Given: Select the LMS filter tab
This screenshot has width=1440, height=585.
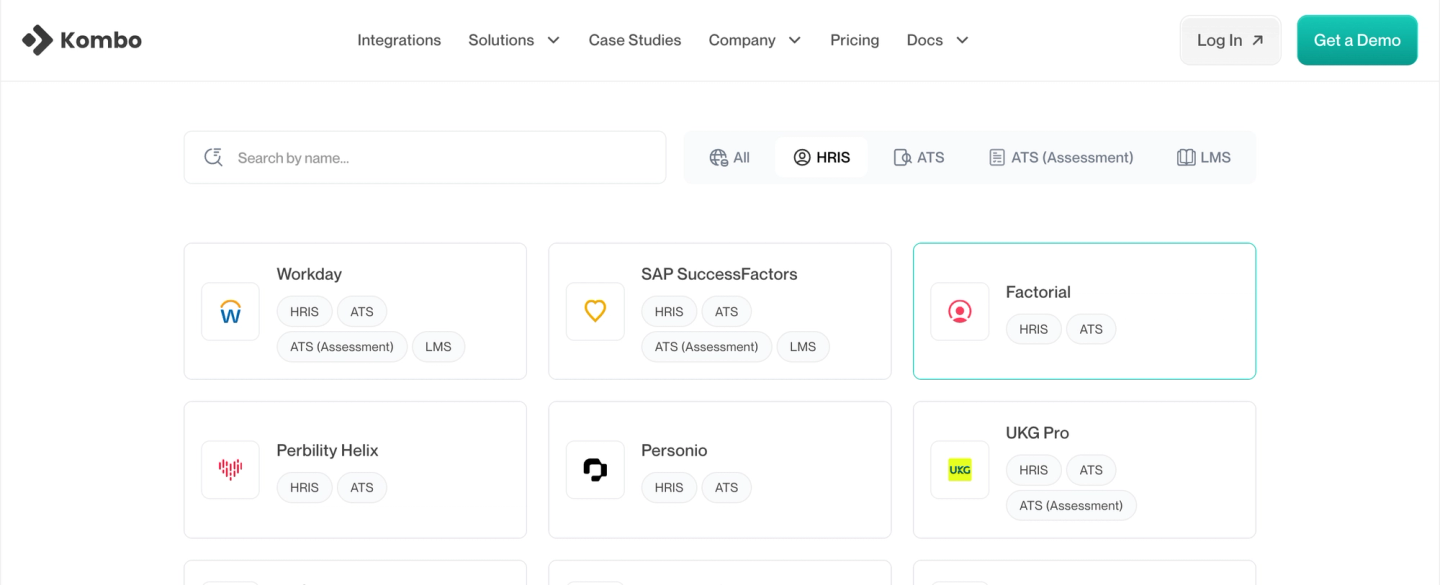Looking at the screenshot, I should [x=1204, y=157].
